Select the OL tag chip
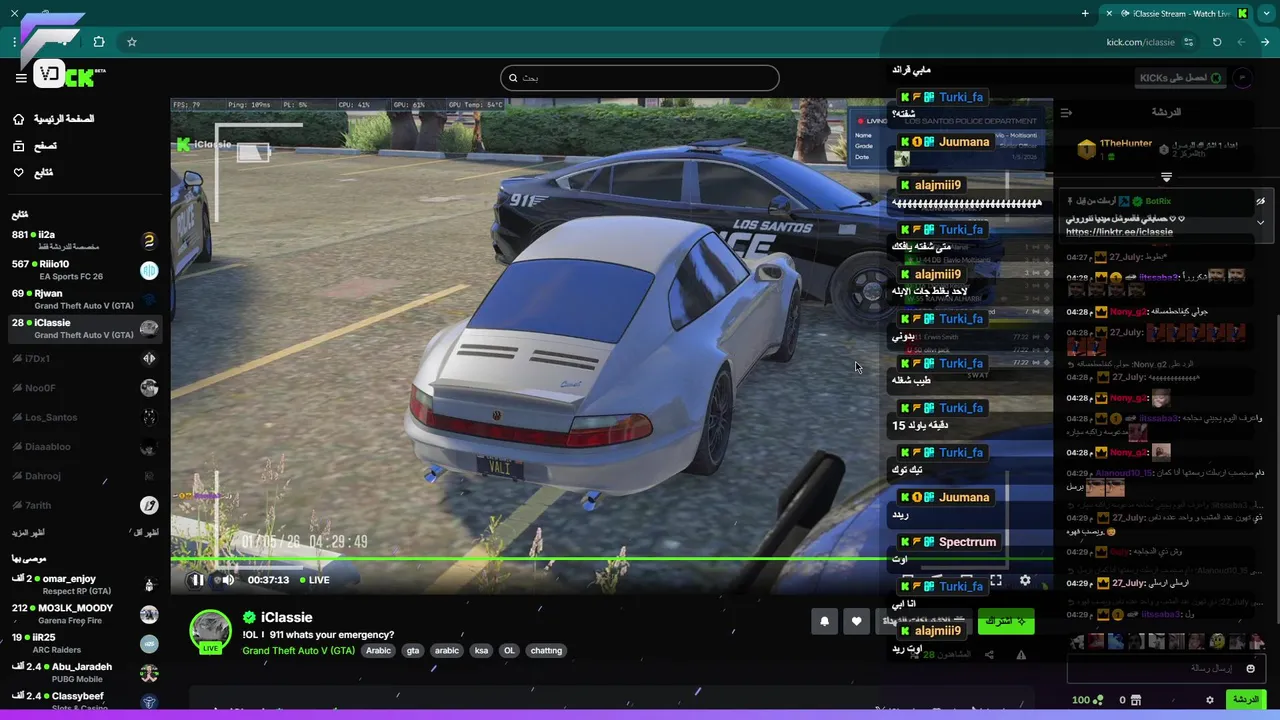The width and height of the screenshot is (1280, 720). tap(509, 650)
